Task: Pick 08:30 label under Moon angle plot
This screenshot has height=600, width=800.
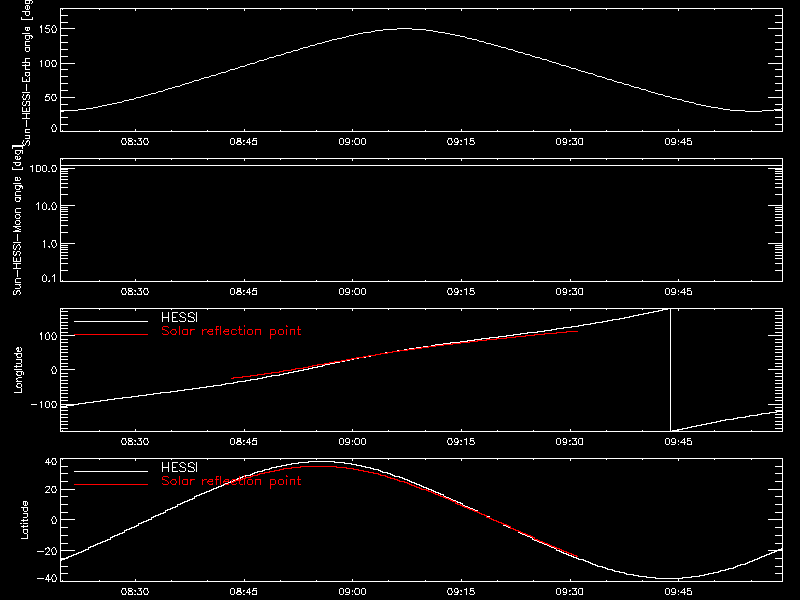Action: (135, 292)
